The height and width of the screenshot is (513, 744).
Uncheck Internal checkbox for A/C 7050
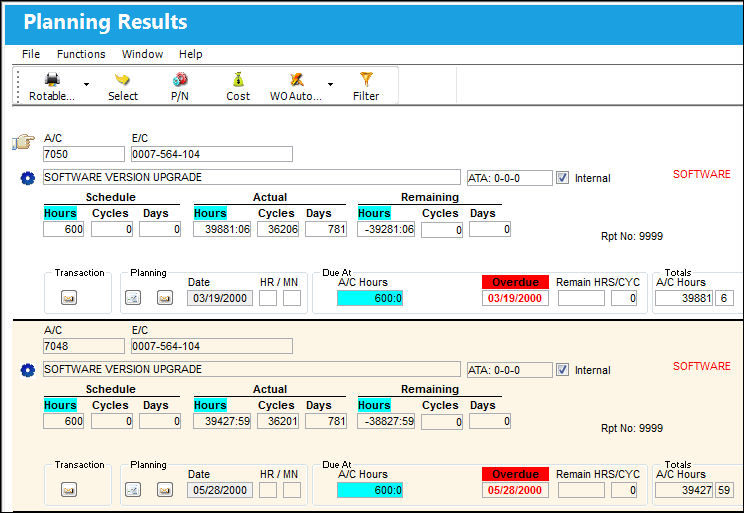coord(562,178)
